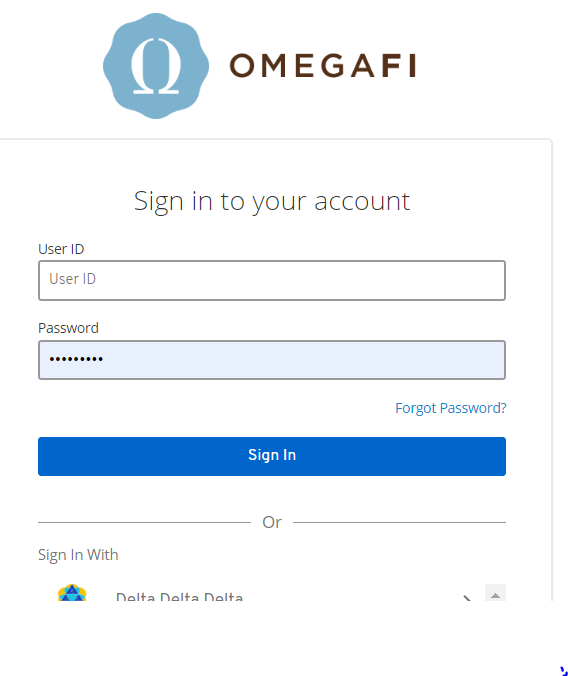Click the OMEGAFI brown wordmark
The width and height of the screenshot is (568, 676).
[323, 66]
